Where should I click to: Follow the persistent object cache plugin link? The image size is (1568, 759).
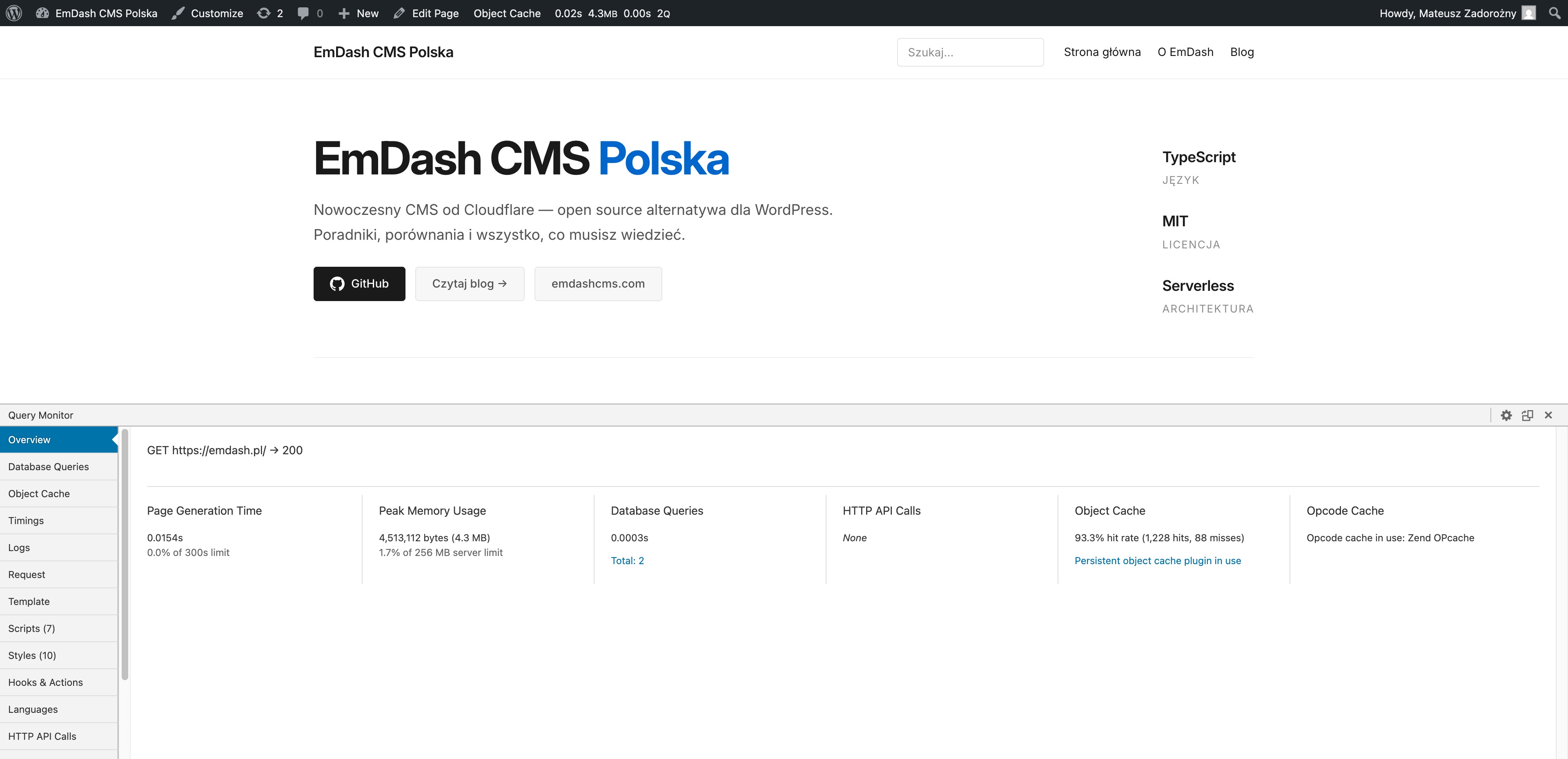click(x=1158, y=560)
